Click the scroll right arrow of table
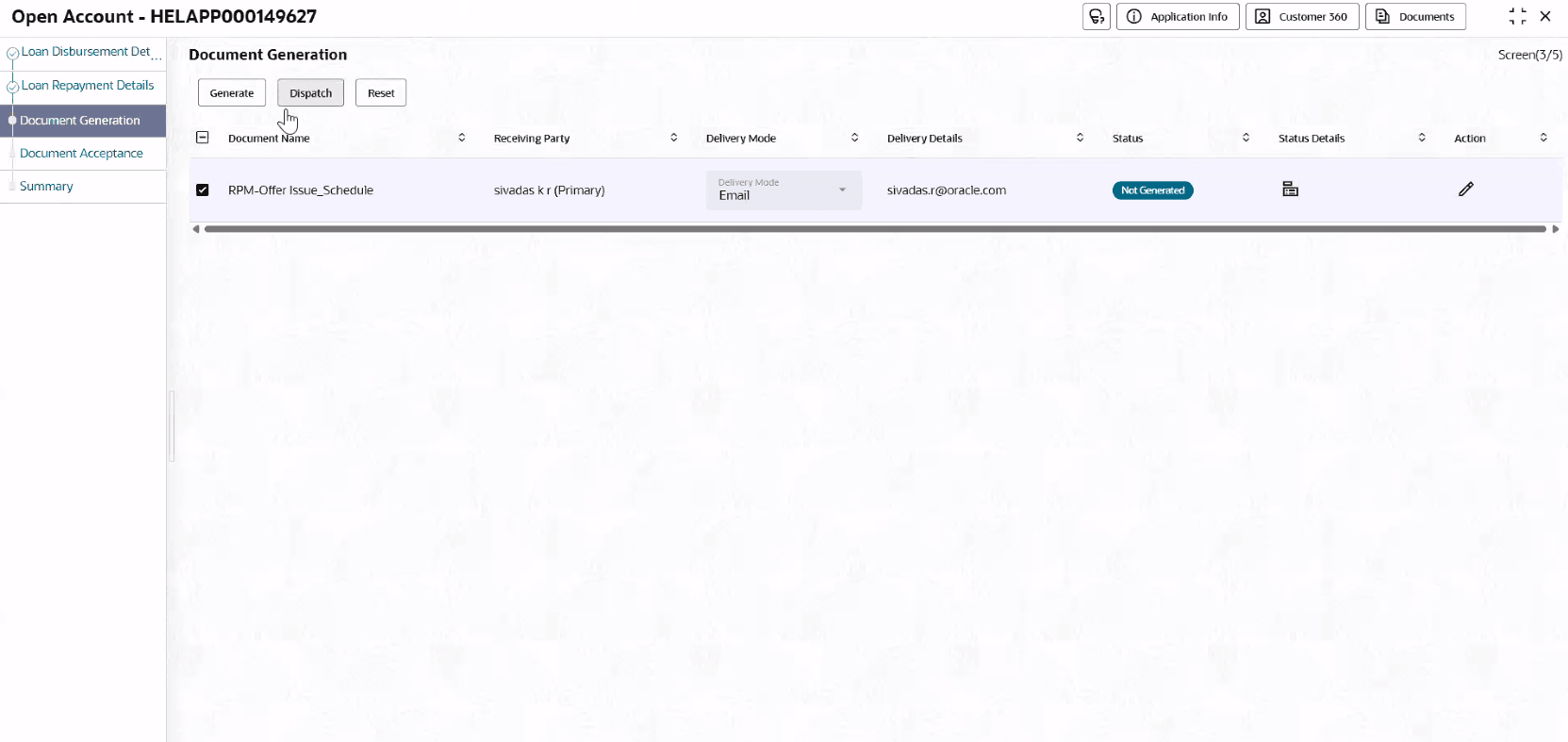This screenshot has width=1568, height=742. click(x=1556, y=229)
